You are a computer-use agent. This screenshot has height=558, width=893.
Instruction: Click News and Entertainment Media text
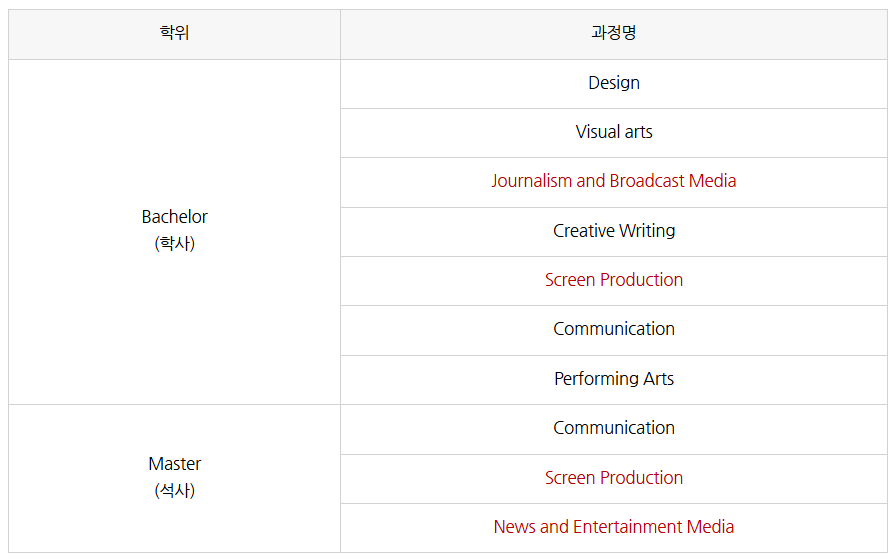(613, 527)
